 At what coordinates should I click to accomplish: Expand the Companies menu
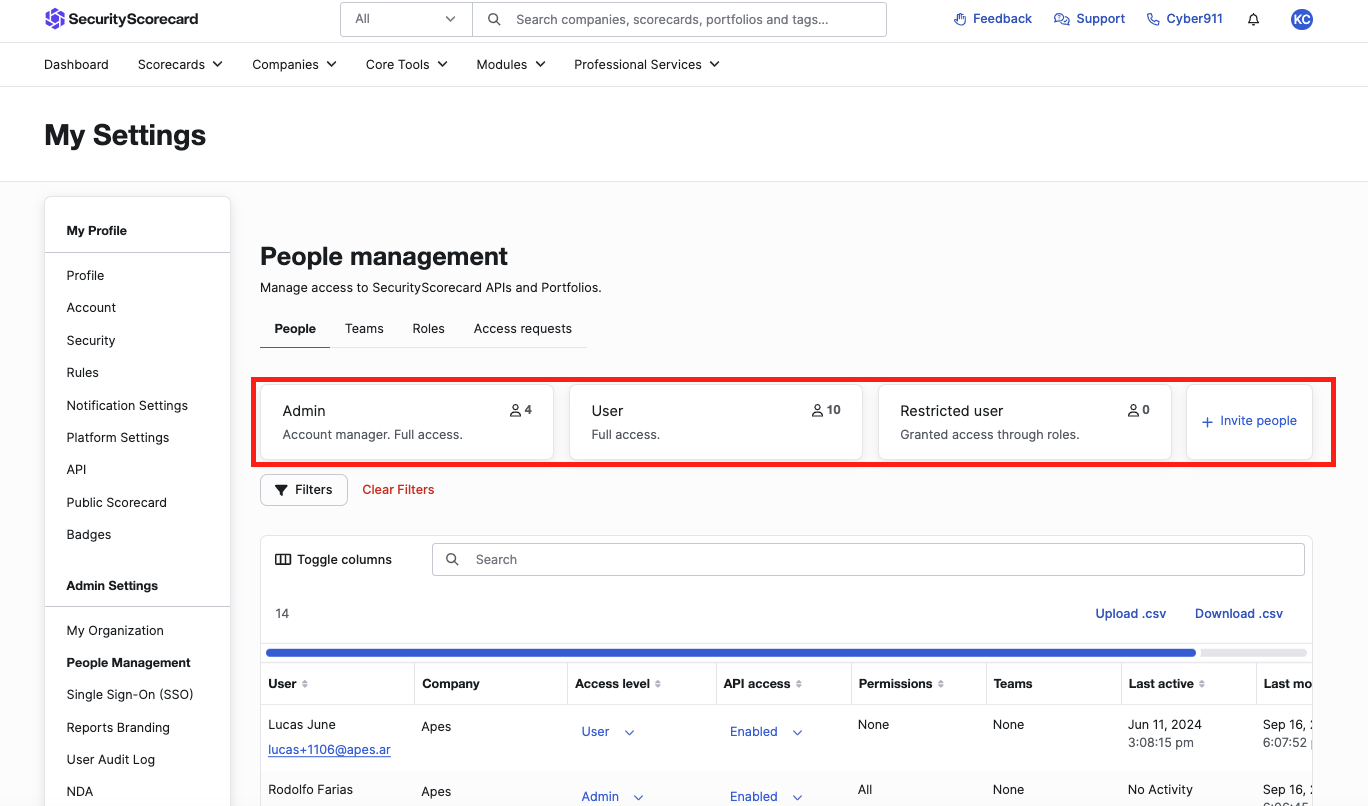coord(294,64)
